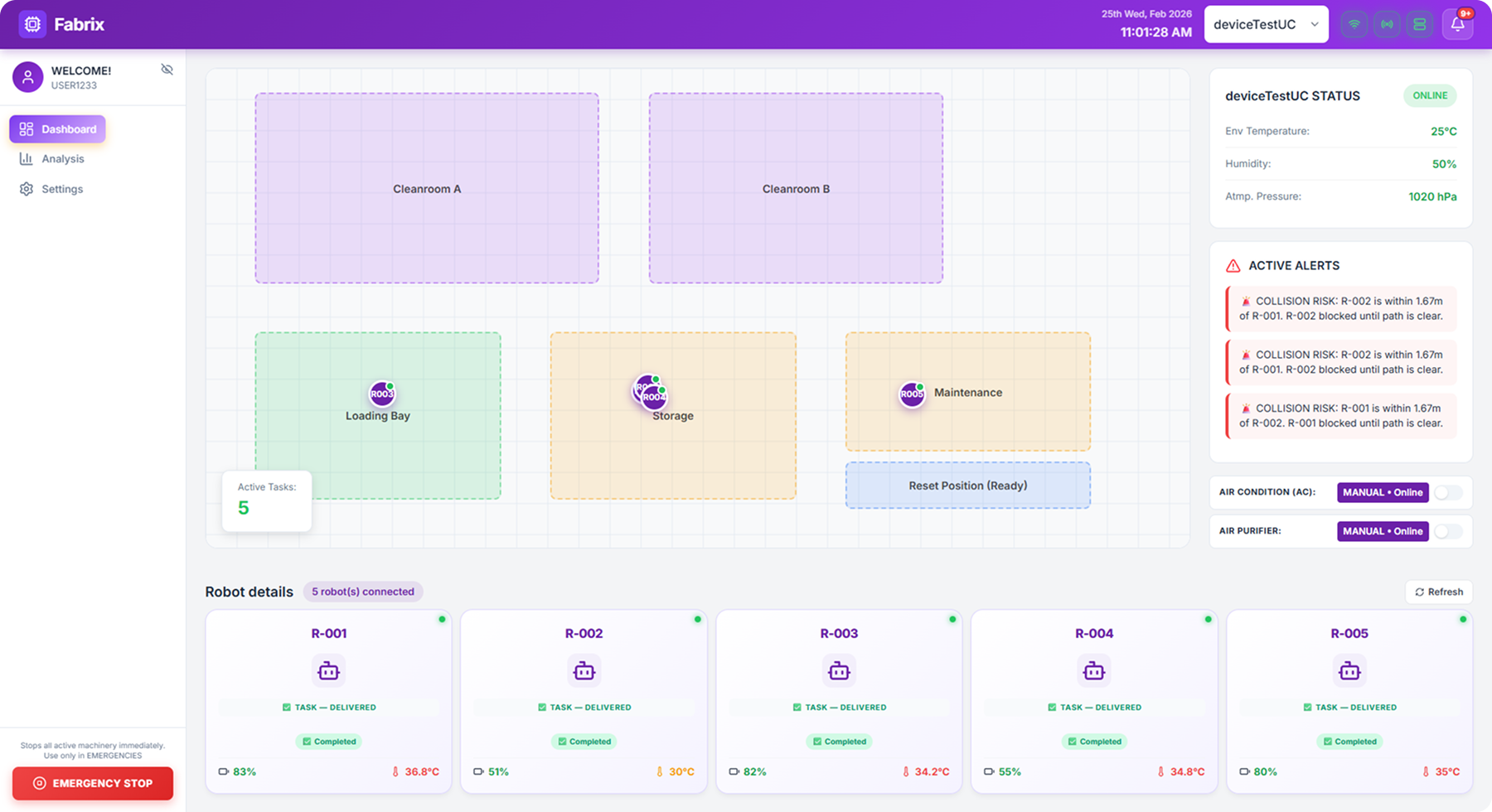
Task: Click the user avatar icon
Action: tap(27, 77)
